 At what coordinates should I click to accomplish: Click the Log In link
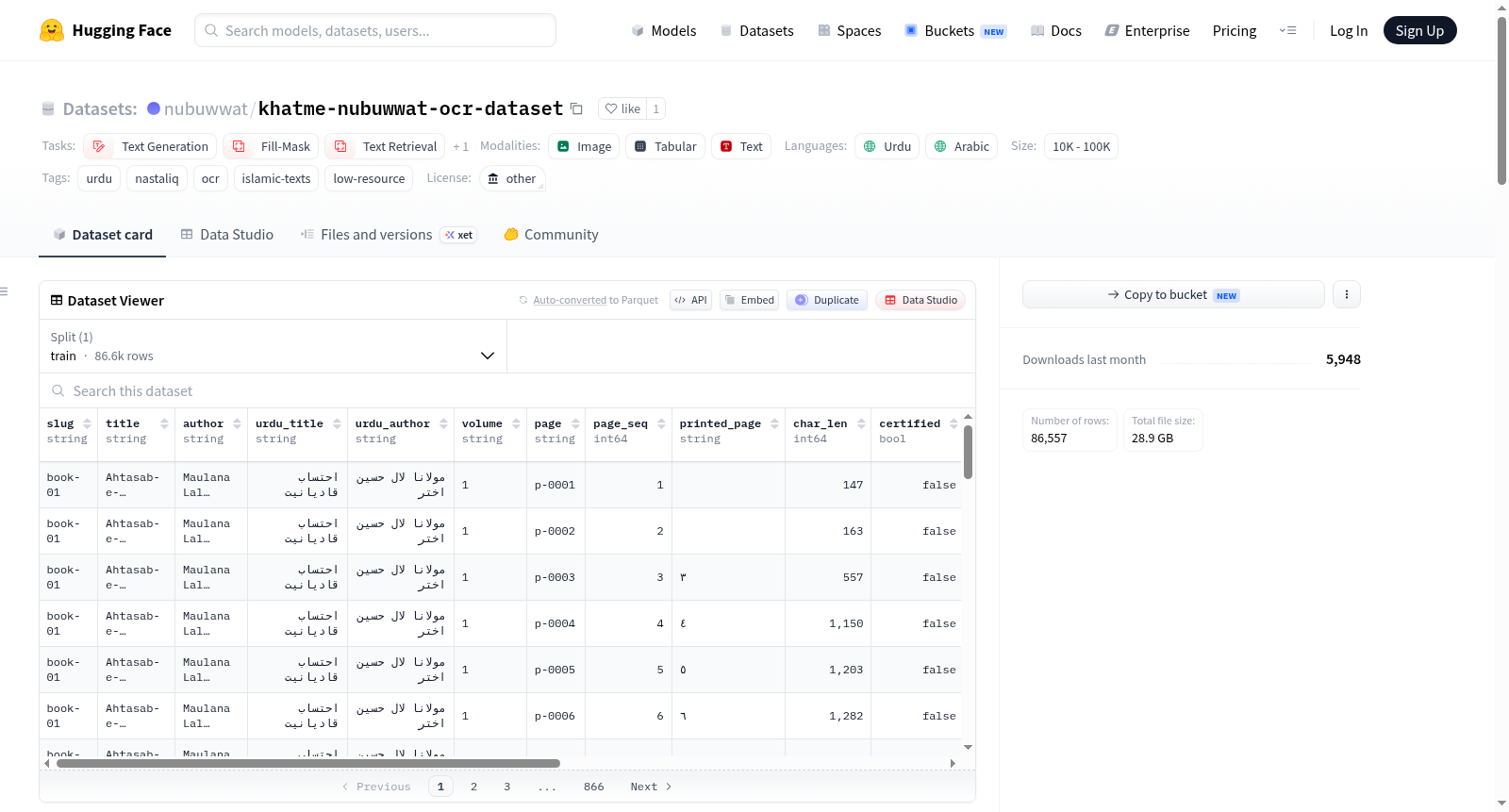1348,30
